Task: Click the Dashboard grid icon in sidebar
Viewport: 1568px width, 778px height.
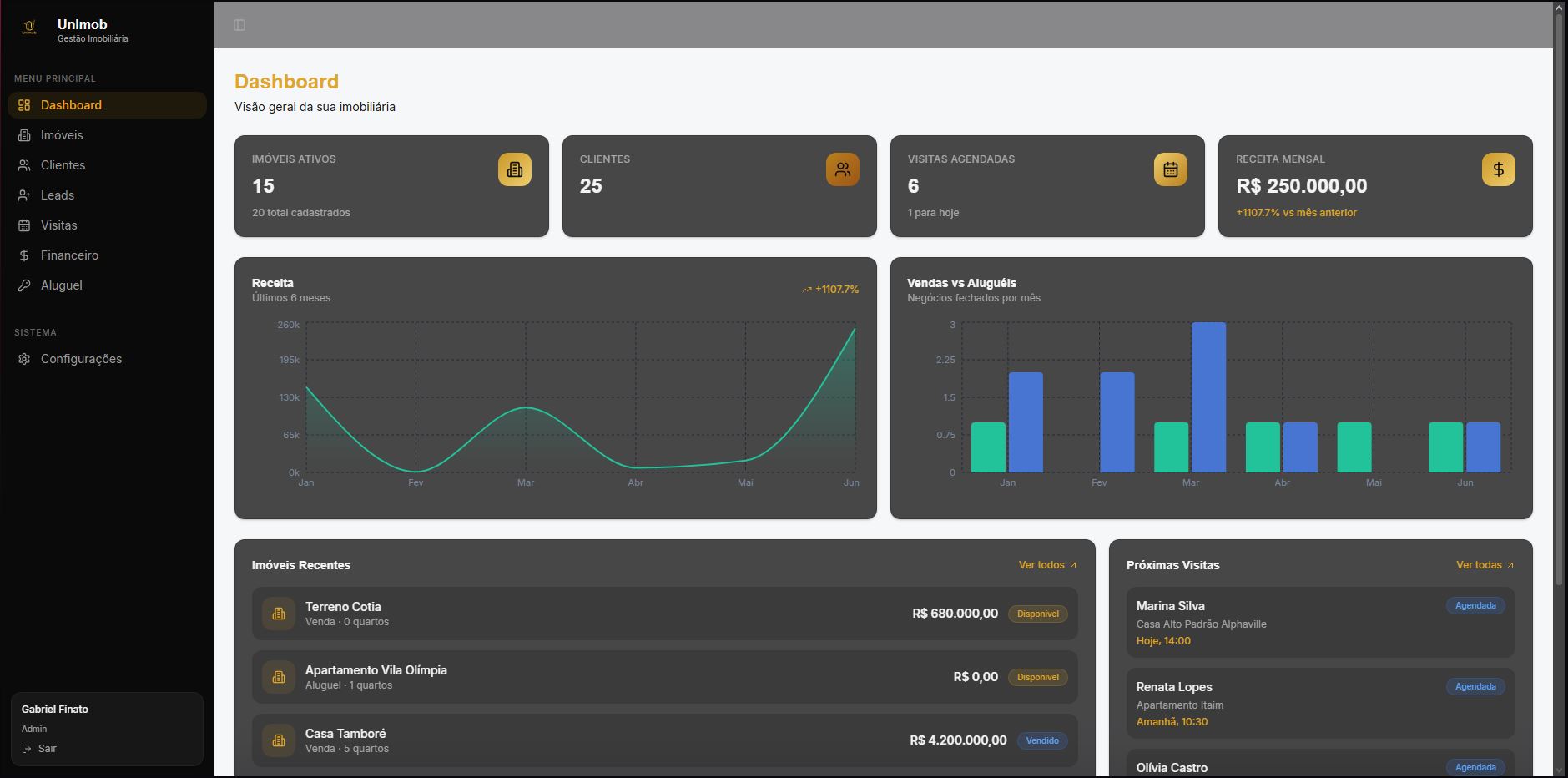Action: click(24, 105)
